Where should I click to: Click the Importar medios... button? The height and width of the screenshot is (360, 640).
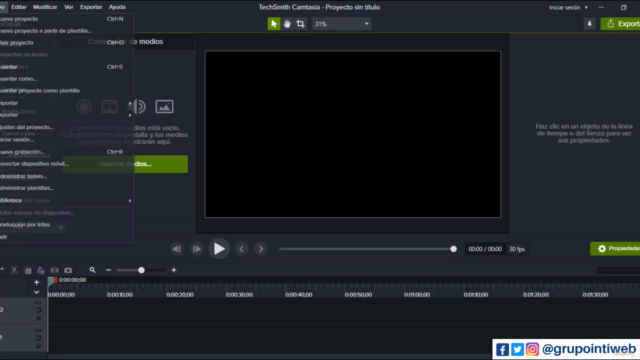pos(126,164)
